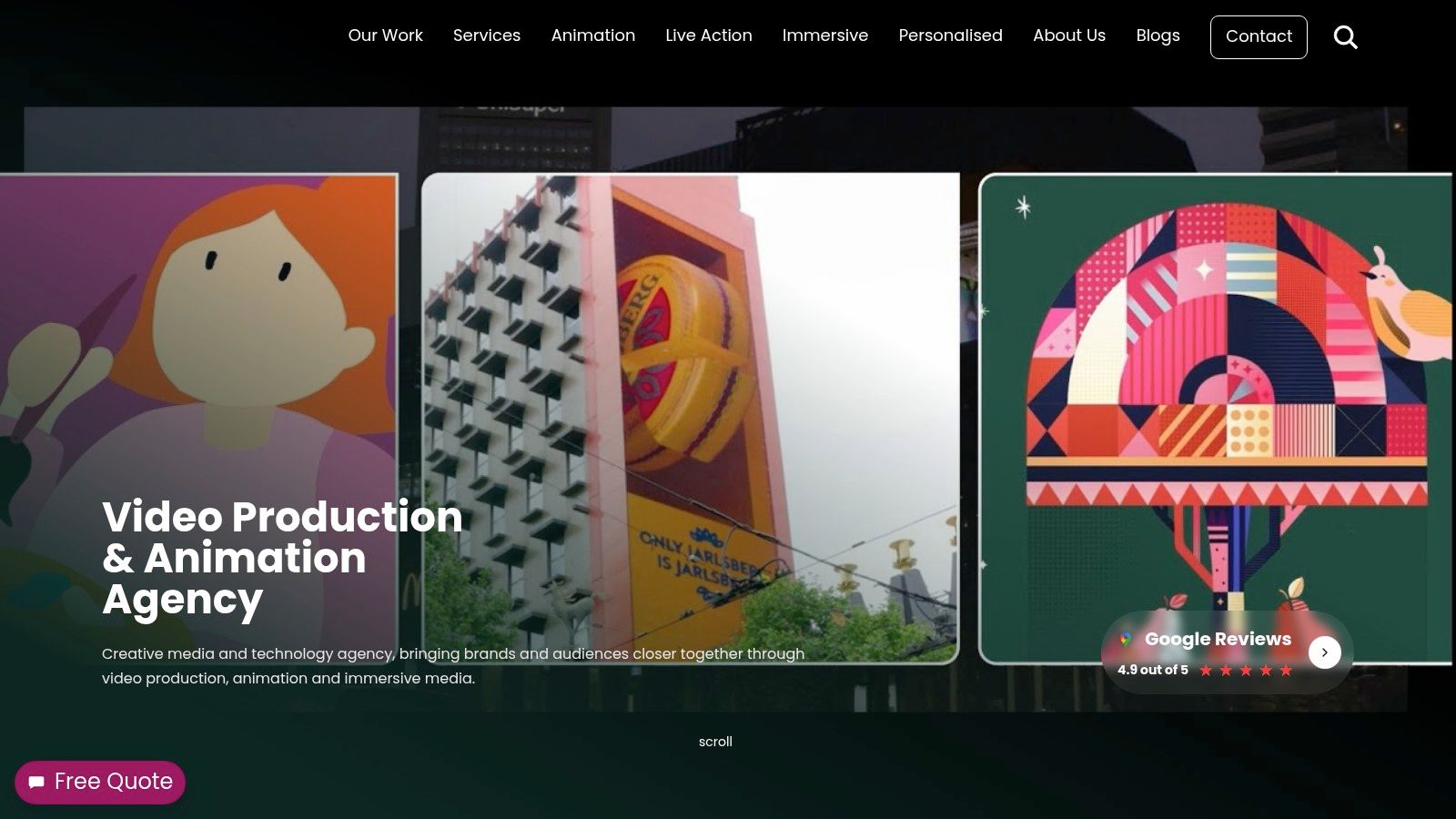Visit the About Us page
The height and width of the screenshot is (819, 1456).
[x=1069, y=35]
